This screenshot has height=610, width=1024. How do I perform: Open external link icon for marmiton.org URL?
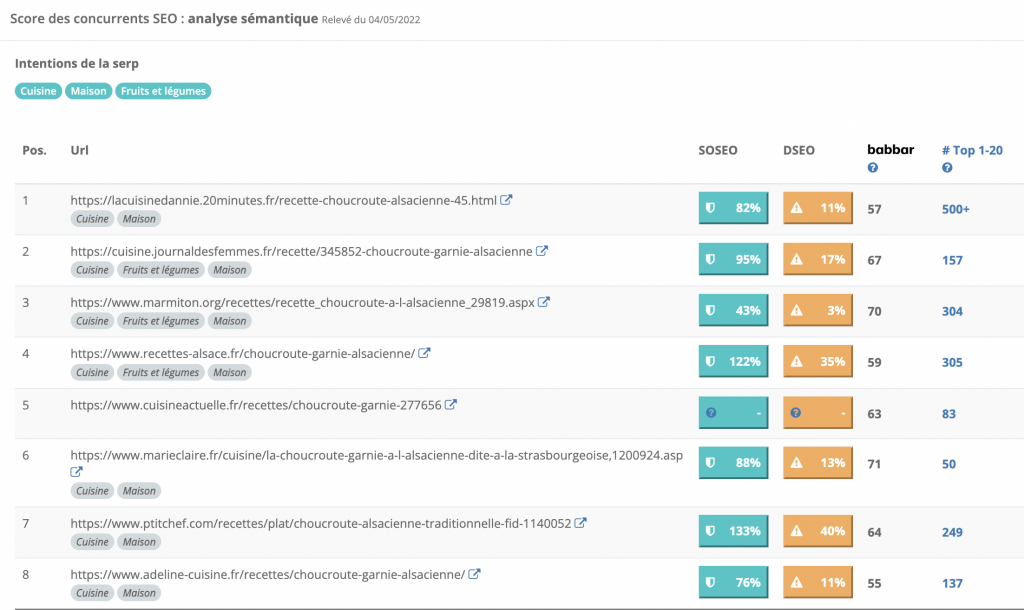click(544, 302)
